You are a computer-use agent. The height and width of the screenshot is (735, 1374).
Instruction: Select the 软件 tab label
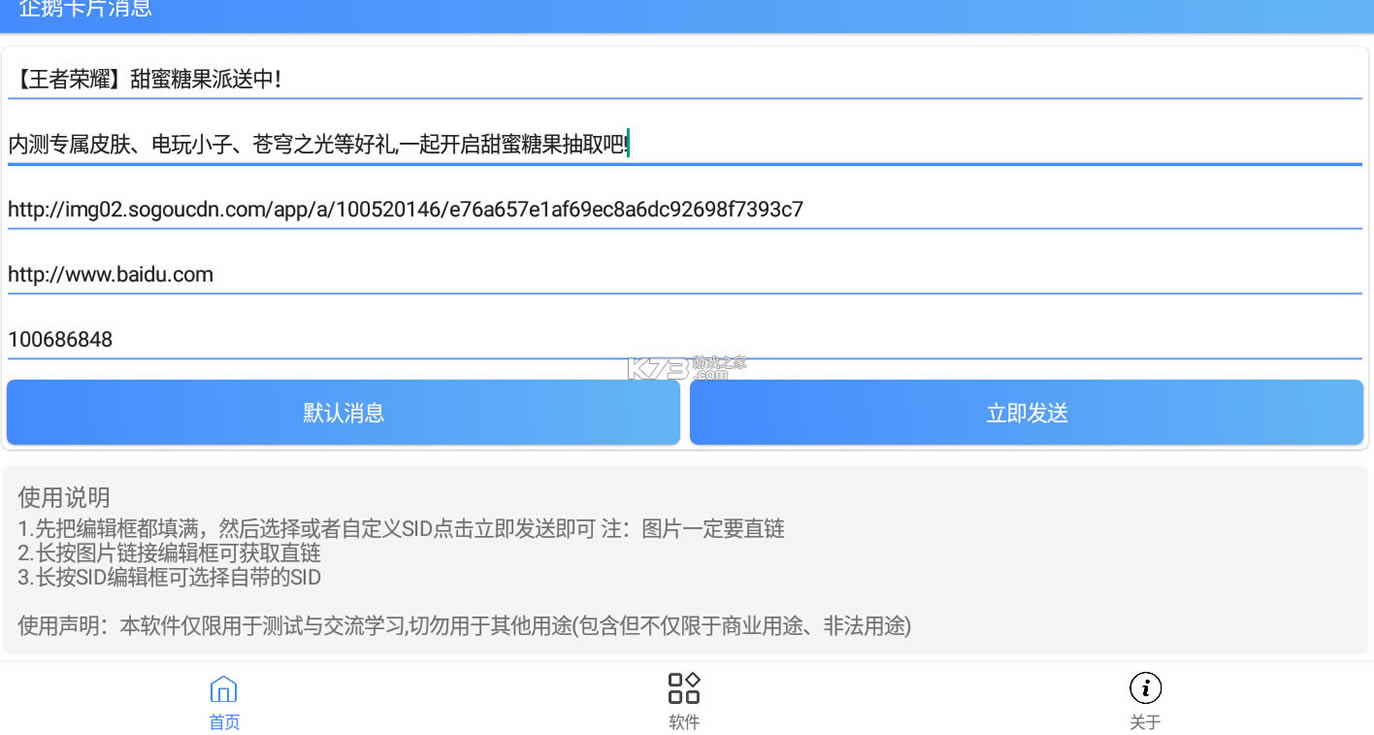[x=684, y=722]
